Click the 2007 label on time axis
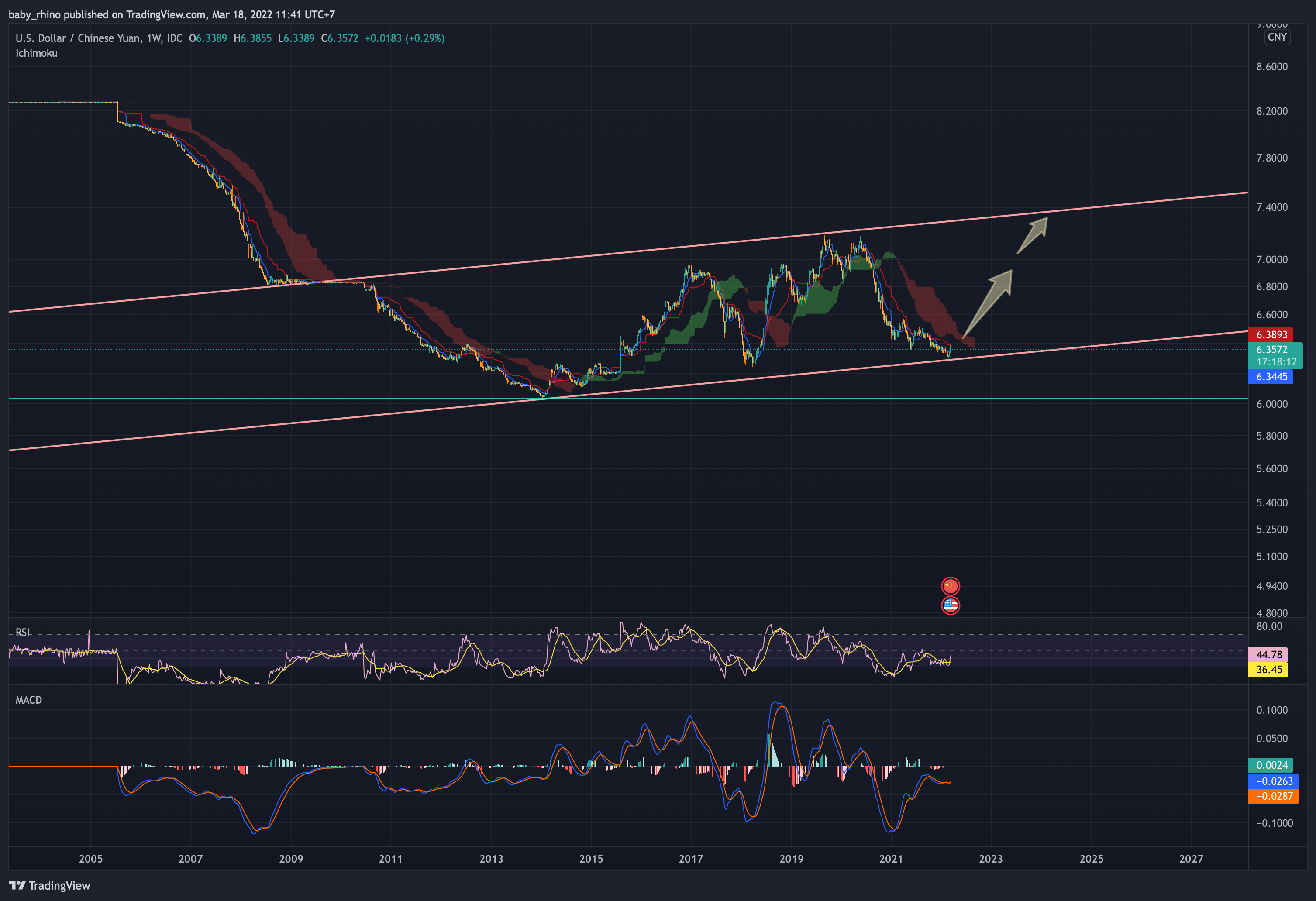 (x=190, y=859)
